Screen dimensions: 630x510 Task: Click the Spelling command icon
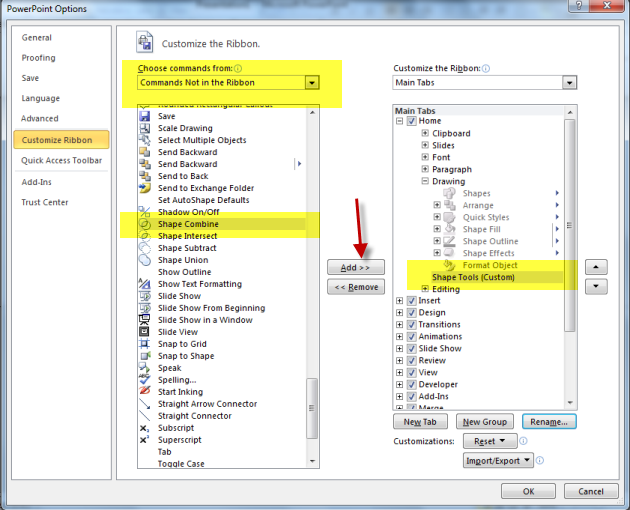pos(145,380)
